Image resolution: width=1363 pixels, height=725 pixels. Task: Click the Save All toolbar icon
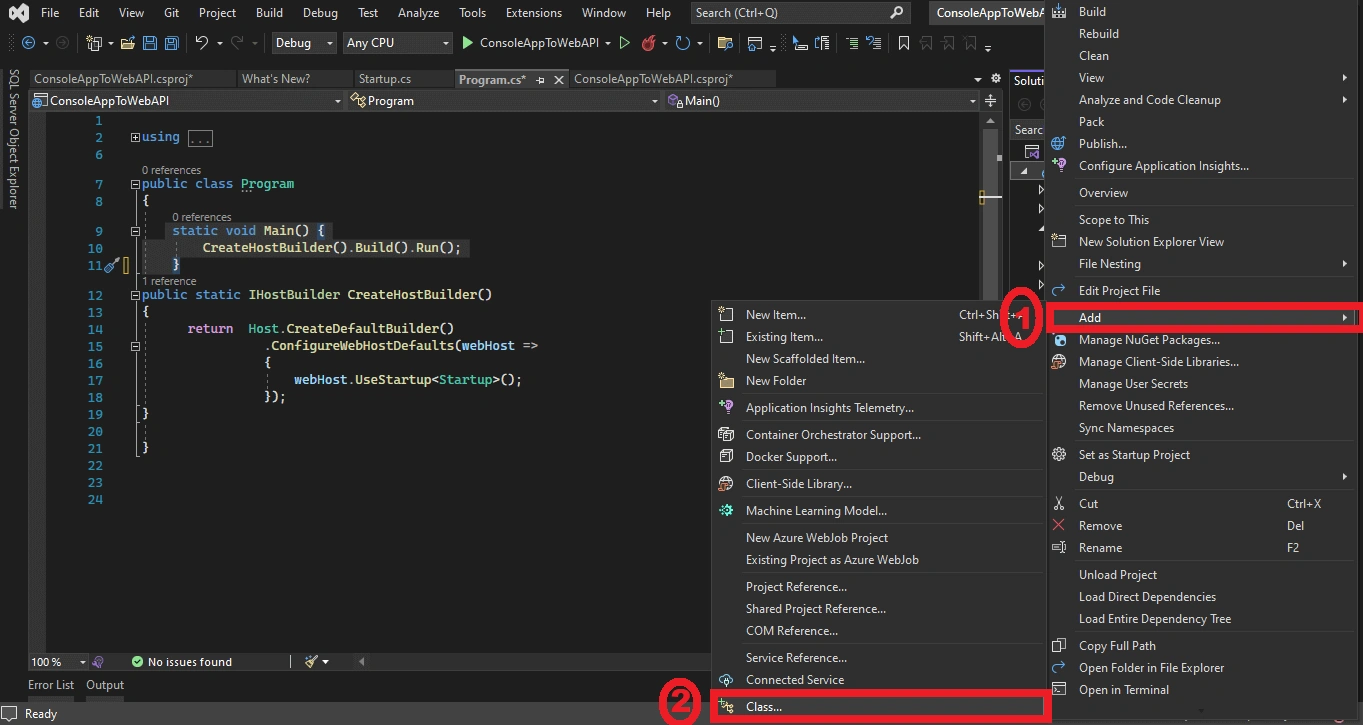click(171, 43)
